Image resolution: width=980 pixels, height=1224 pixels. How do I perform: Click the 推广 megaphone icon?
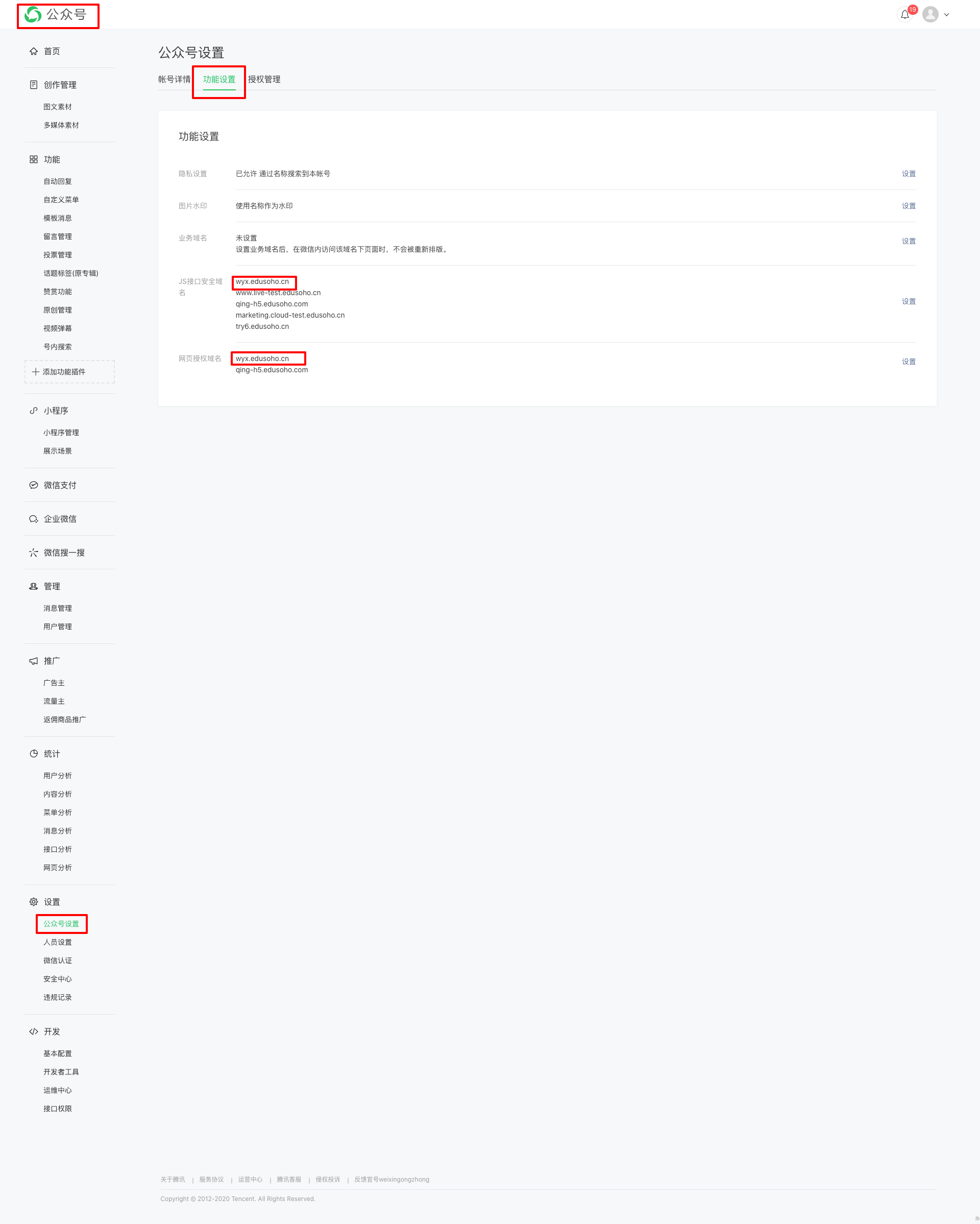(x=34, y=661)
